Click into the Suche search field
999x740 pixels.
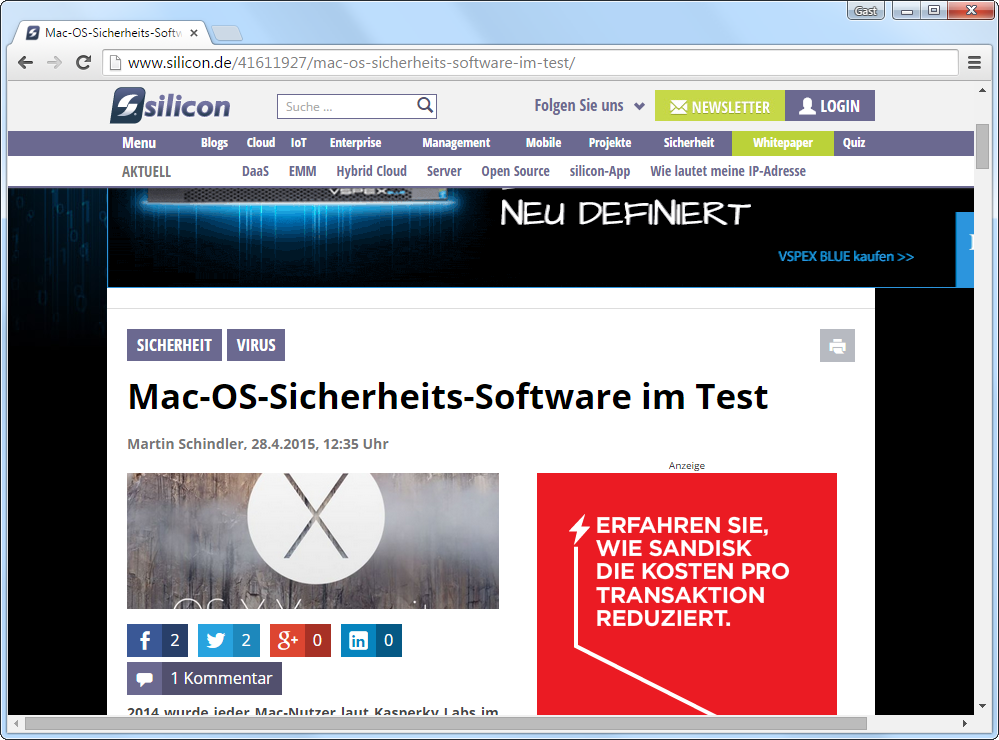point(345,106)
